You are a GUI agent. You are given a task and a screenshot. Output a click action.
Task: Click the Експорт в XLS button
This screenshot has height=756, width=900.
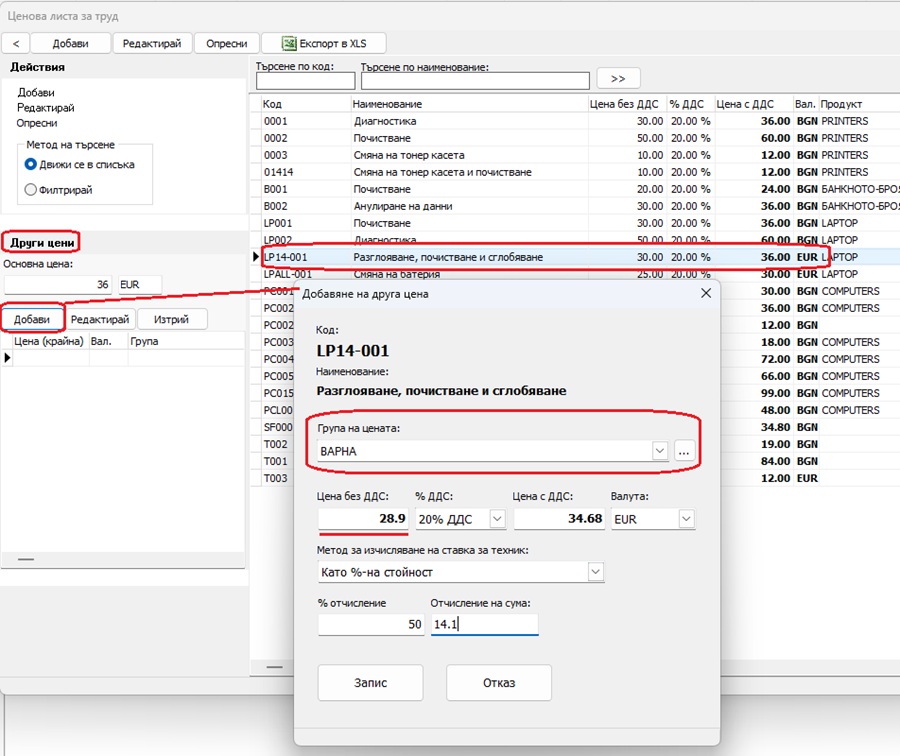[x=324, y=44]
